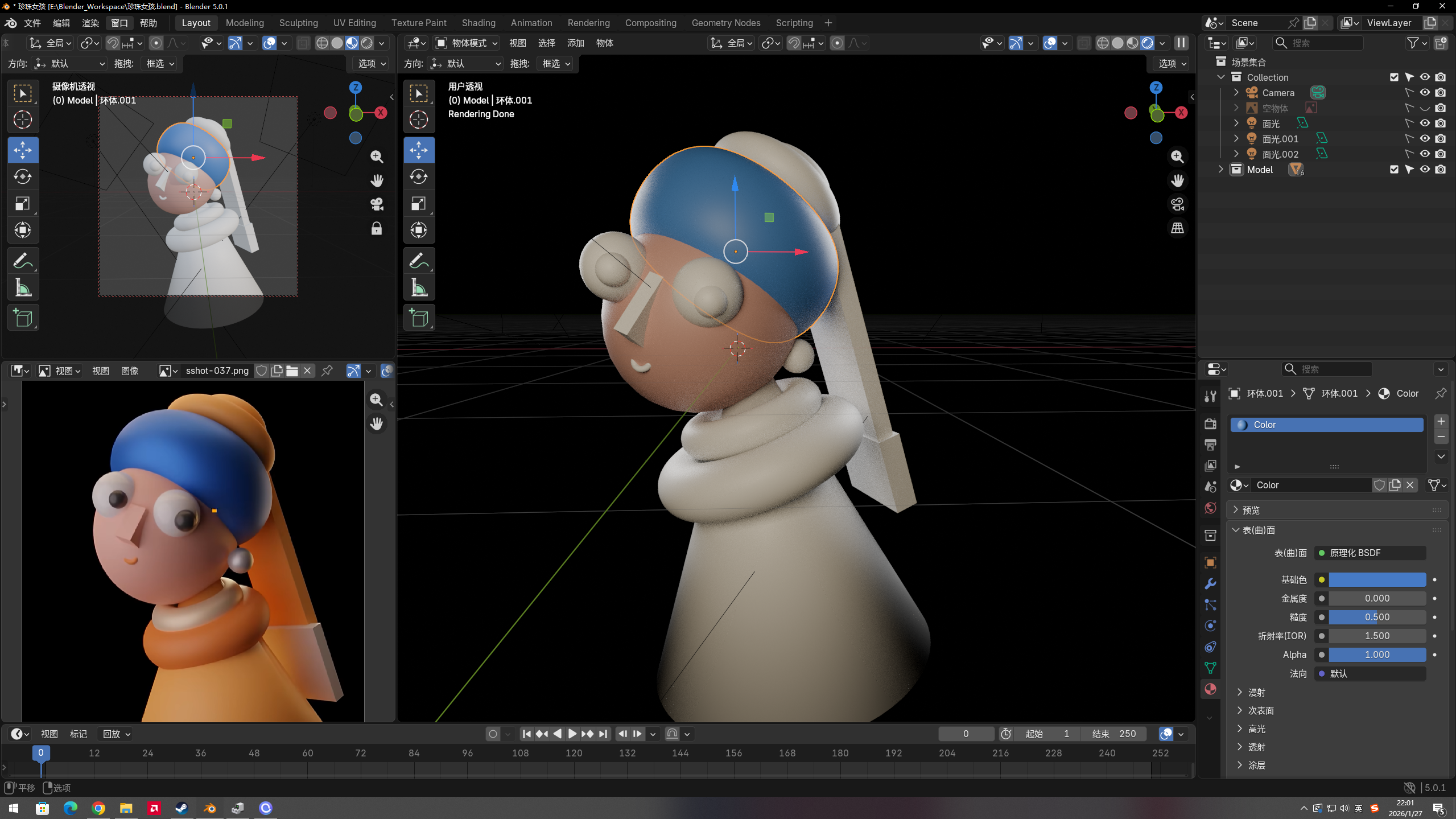Add a new material slot with plus
Screen dimensions: 1456x819
1441,421
